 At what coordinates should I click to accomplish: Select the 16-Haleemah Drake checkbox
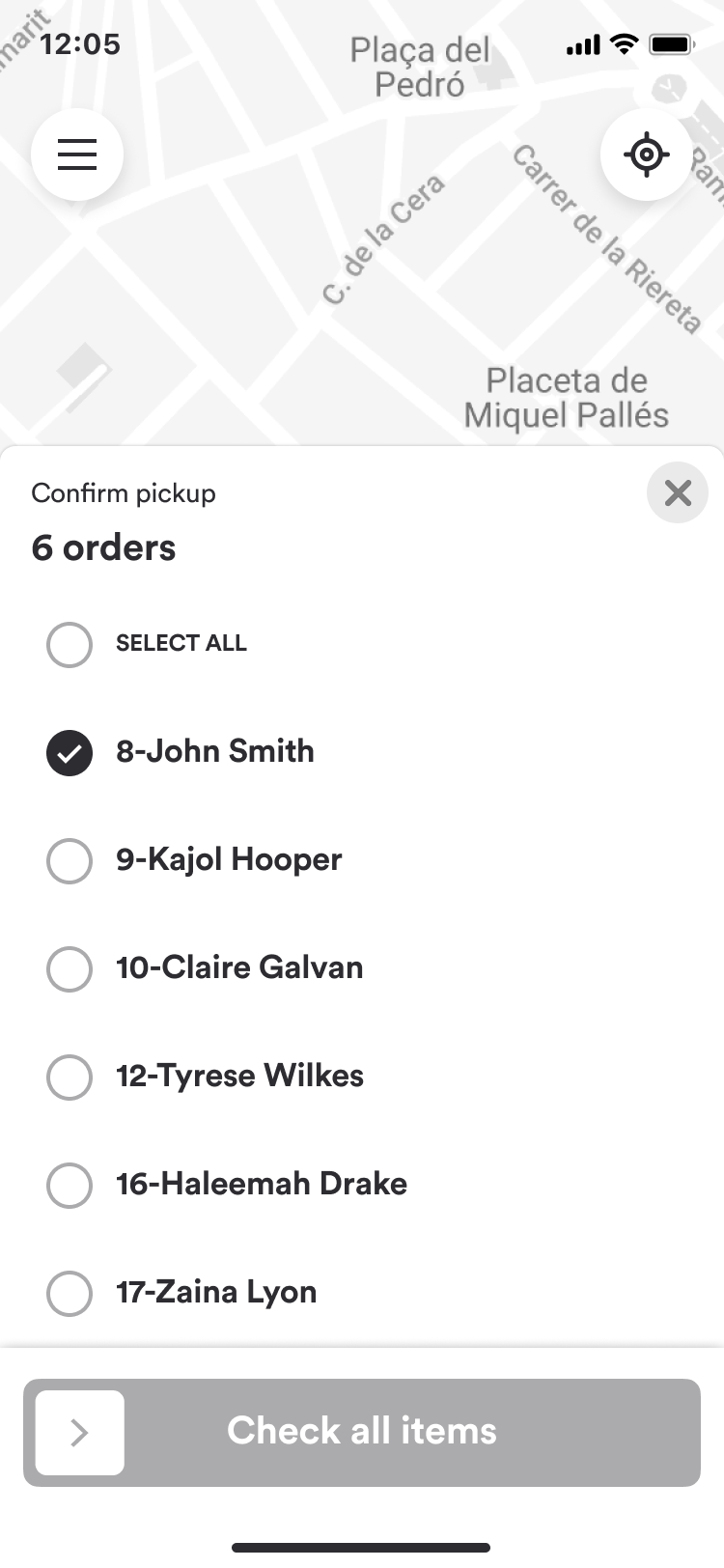coord(70,1185)
